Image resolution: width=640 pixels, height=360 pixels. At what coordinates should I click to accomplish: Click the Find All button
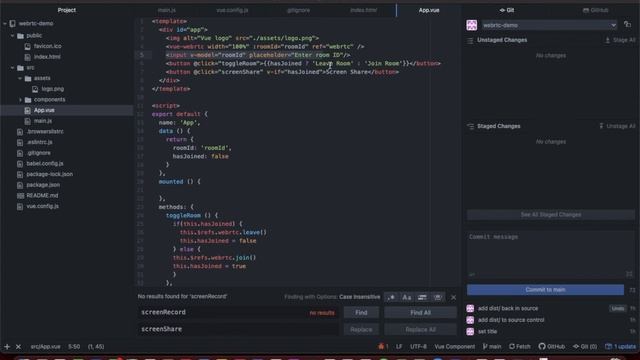pyautogui.click(x=420, y=313)
